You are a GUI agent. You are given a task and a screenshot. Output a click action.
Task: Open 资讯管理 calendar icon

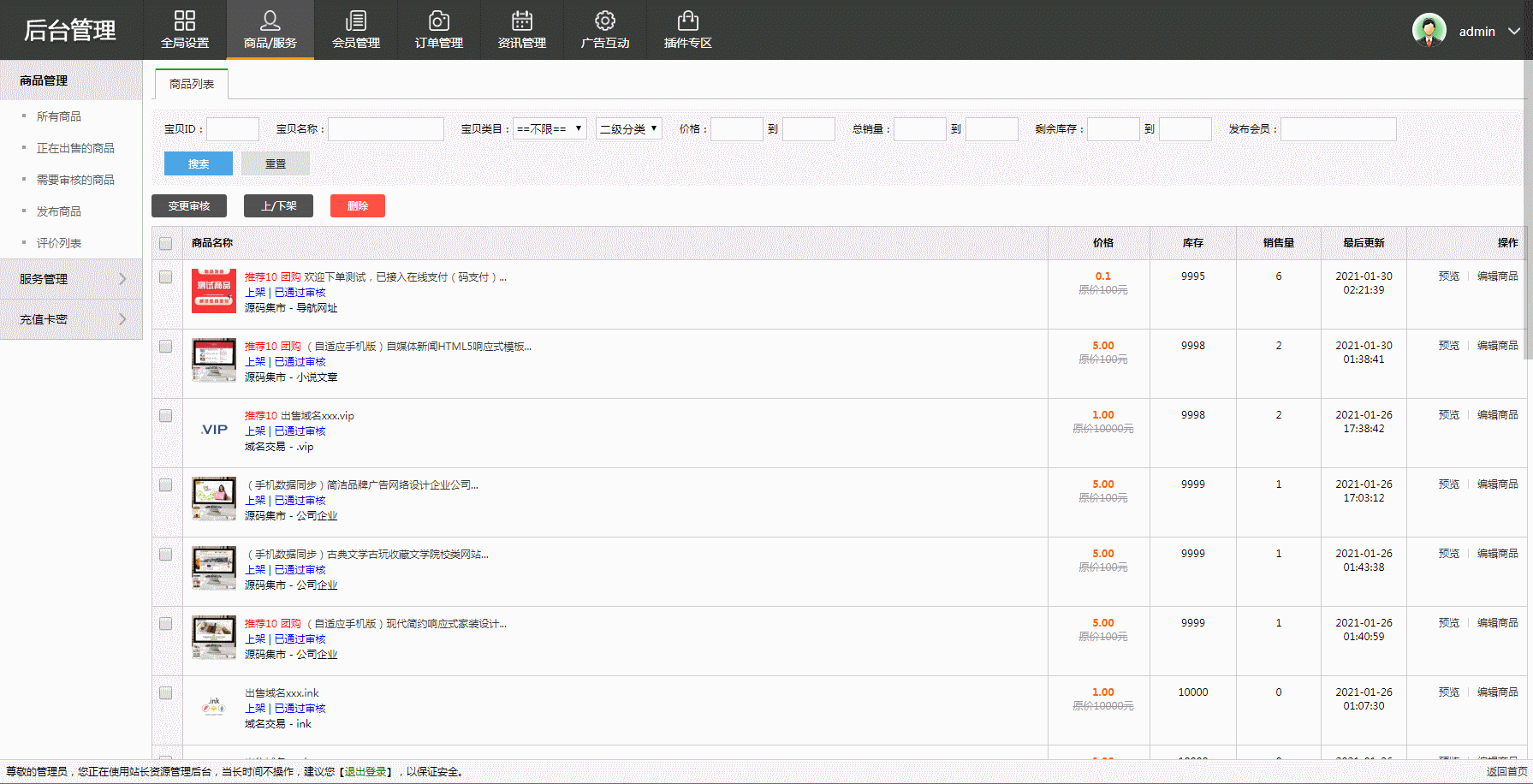point(522,21)
